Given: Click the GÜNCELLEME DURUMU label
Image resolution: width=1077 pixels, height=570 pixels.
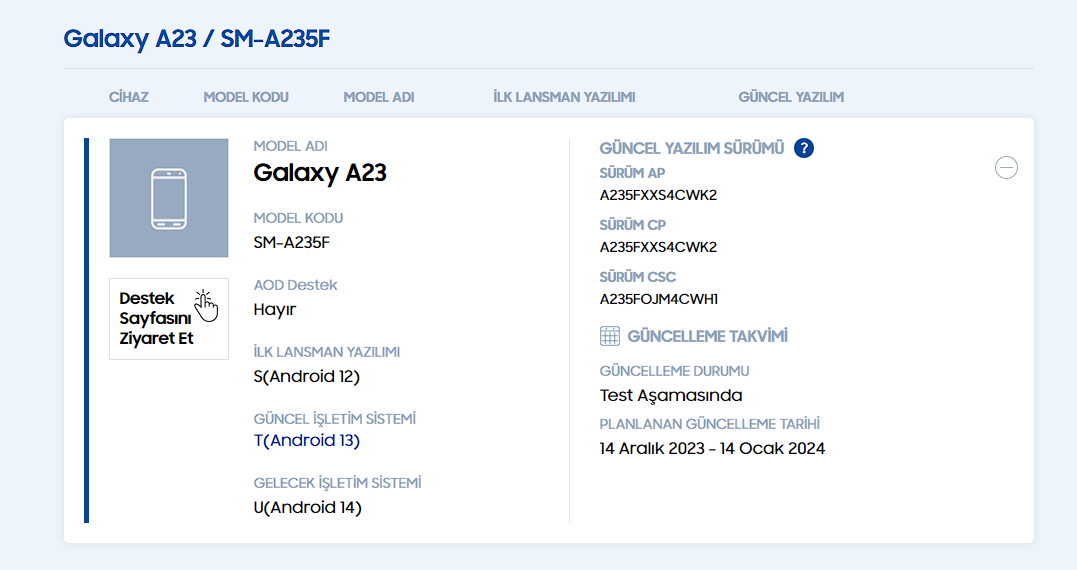Looking at the screenshot, I should pyautogui.click(x=674, y=371).
